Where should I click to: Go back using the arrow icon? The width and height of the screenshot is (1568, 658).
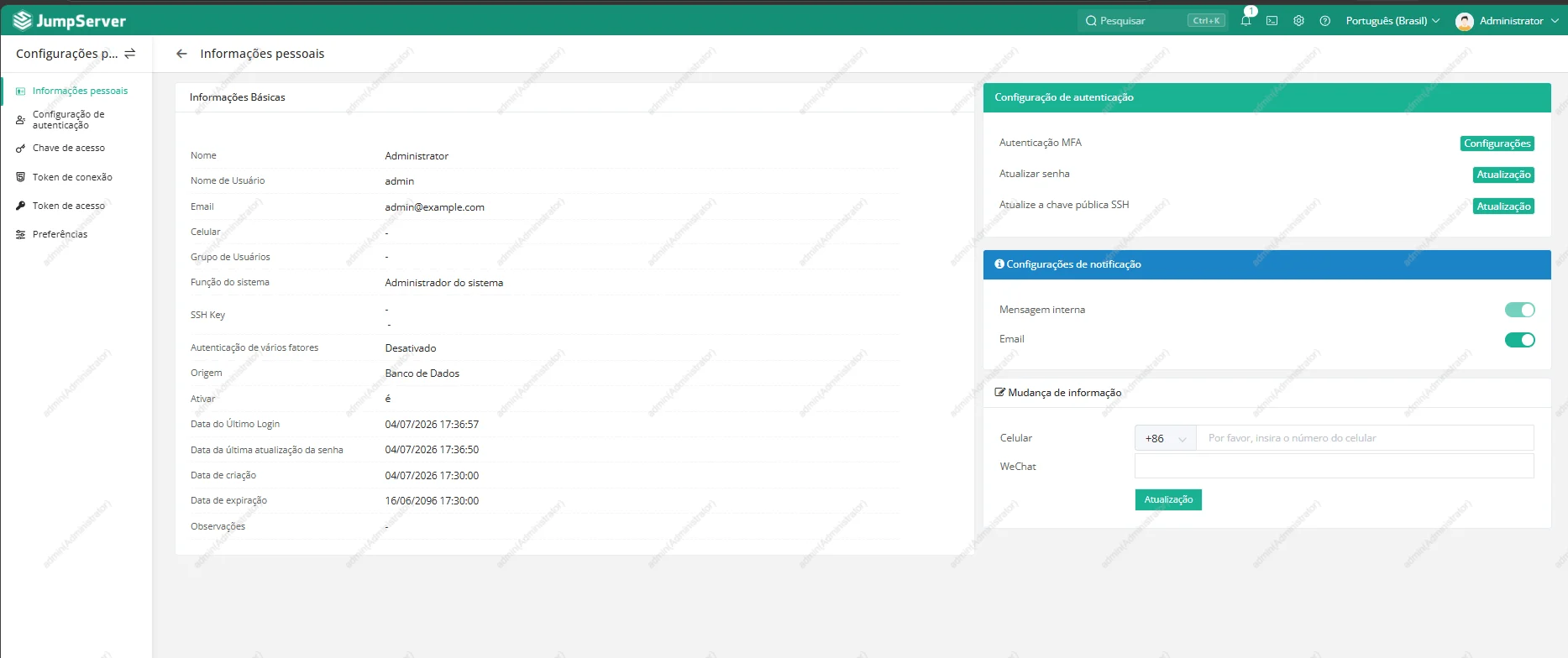181,54
